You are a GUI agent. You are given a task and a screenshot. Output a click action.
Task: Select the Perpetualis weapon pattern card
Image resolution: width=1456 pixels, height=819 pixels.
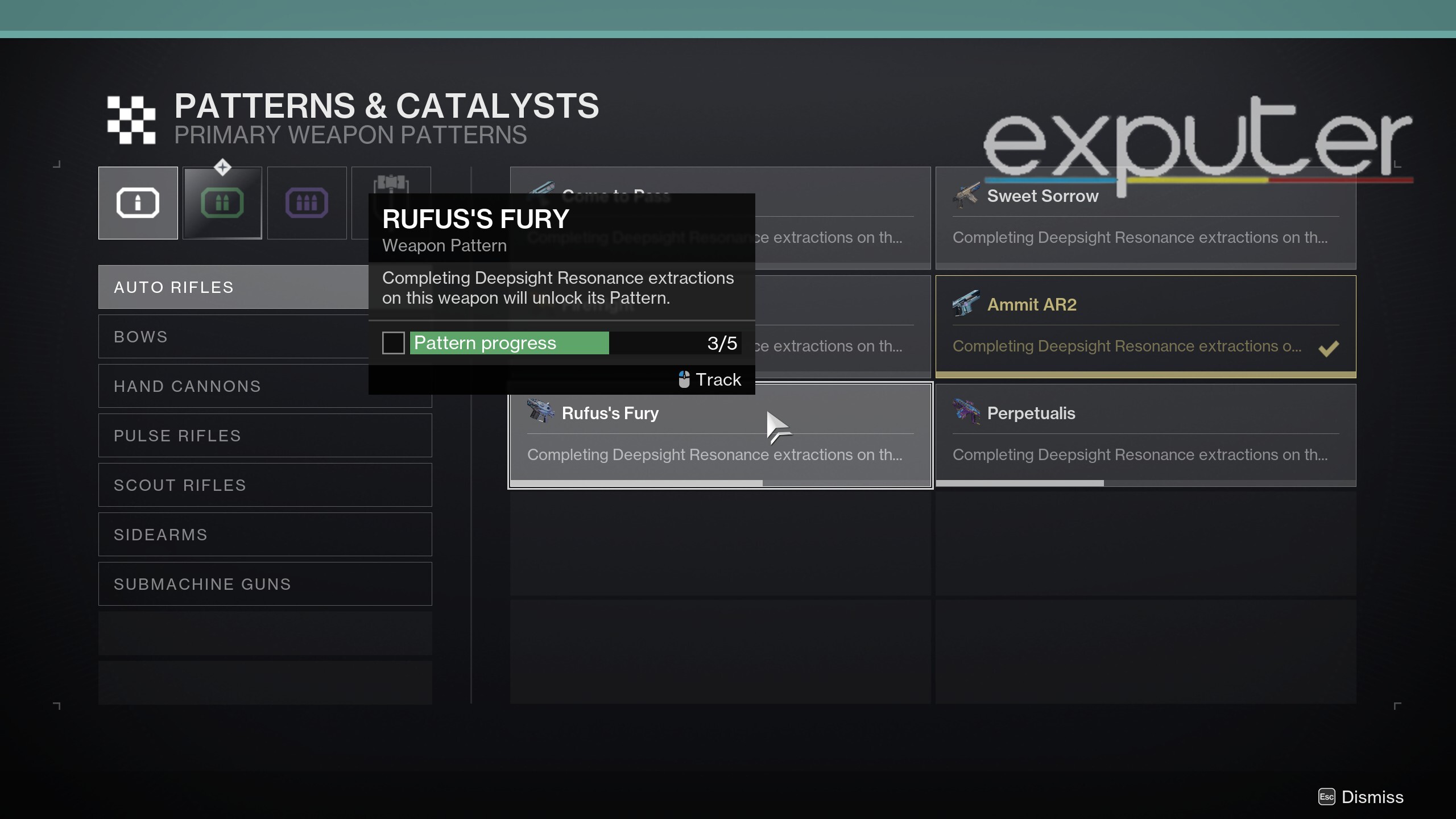coord(1145,435)
